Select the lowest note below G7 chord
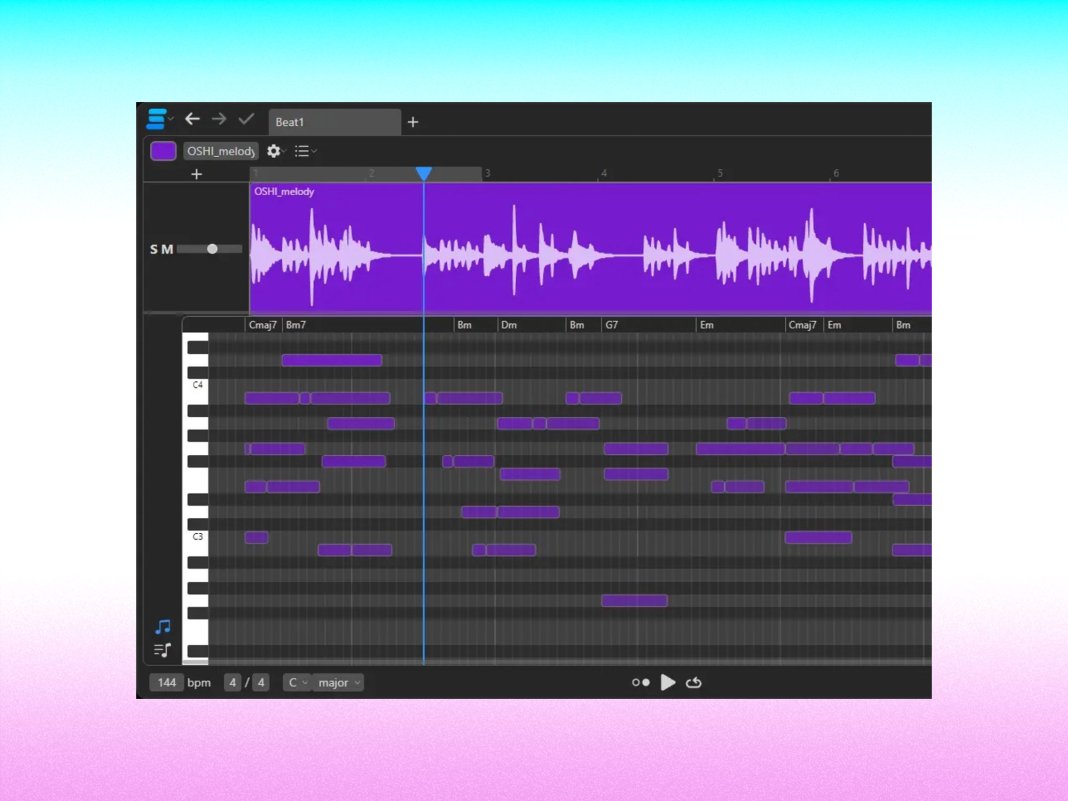The image size is (1068, 801). point(635,600)
